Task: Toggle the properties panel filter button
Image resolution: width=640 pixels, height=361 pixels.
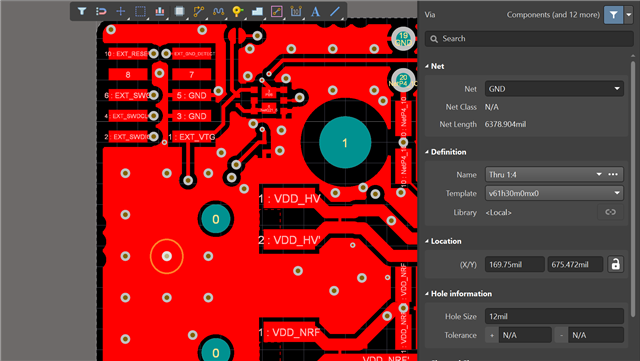Action: pos(613,15)
